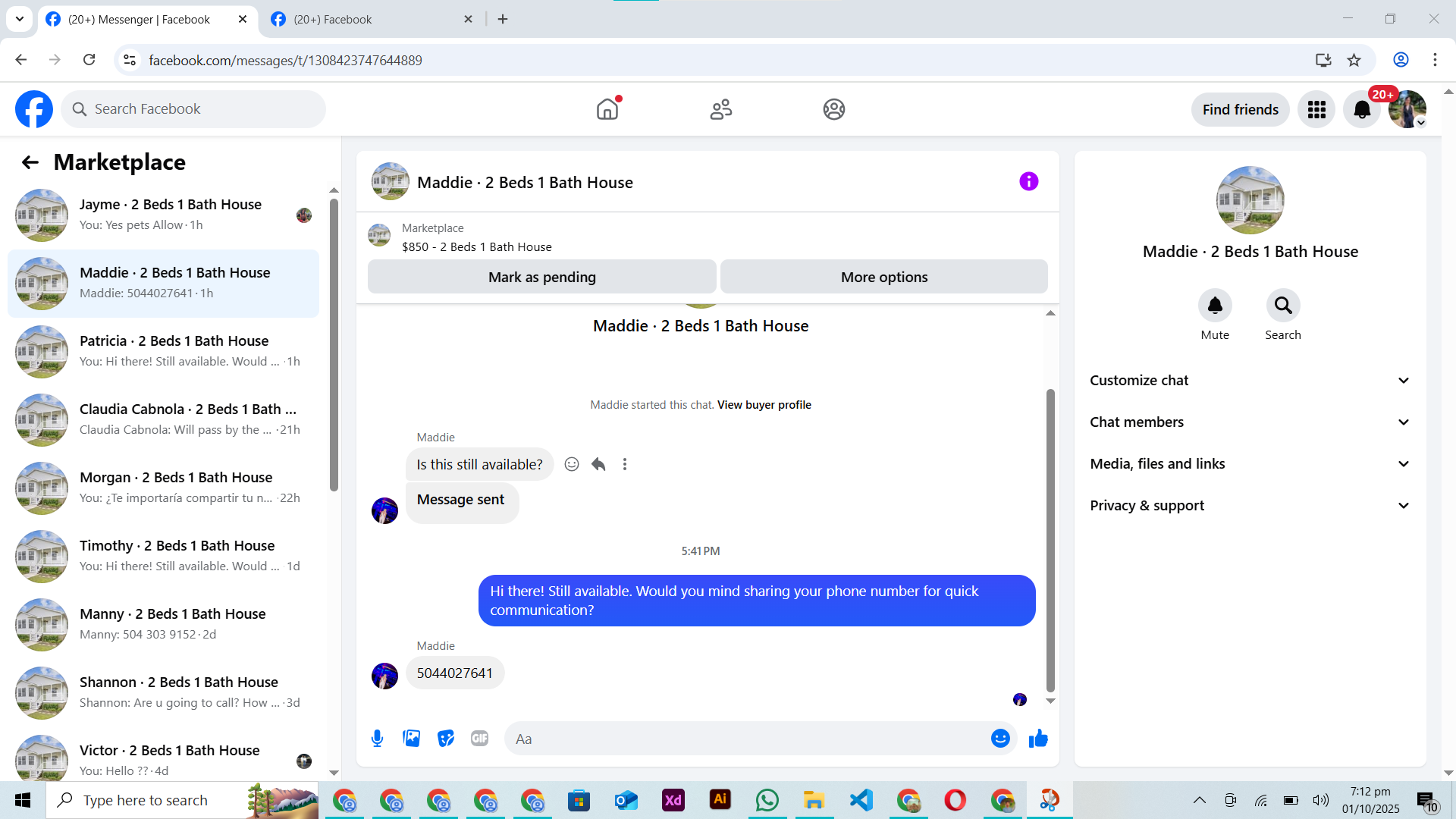
Task: Open More options for the listing
Action: point(884,277)
